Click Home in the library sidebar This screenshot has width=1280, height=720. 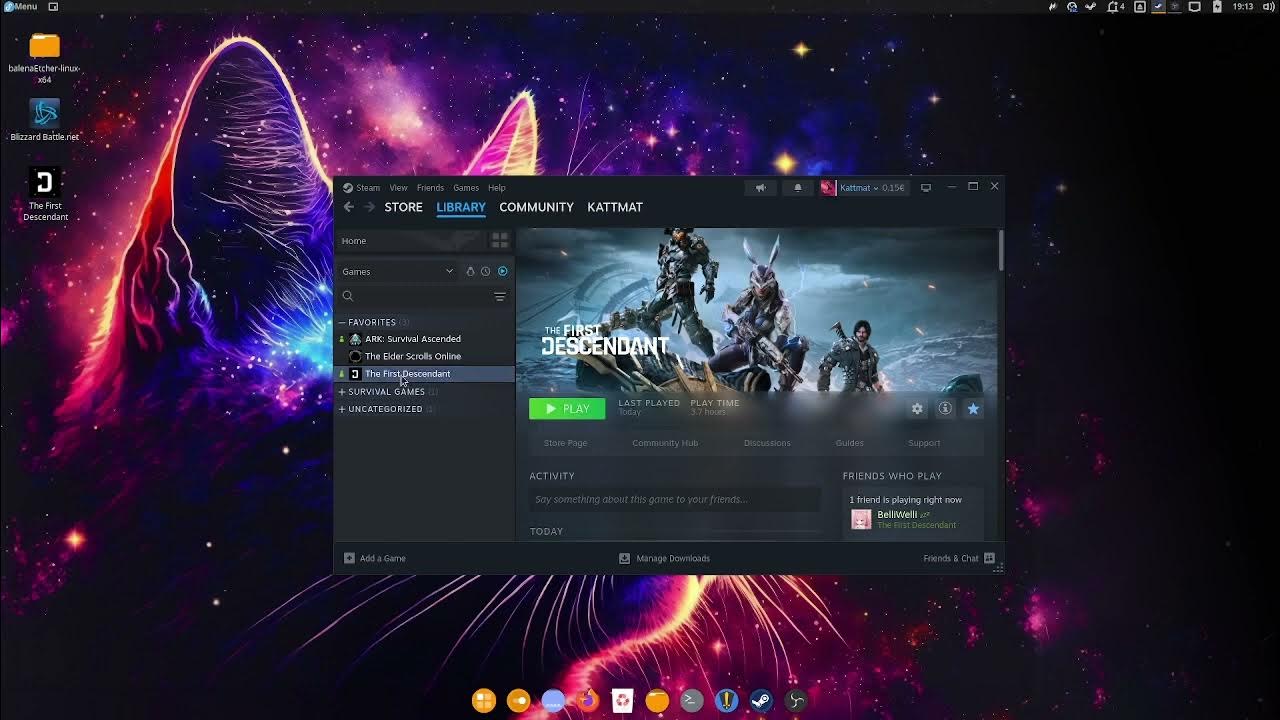[x=410, y=241]
